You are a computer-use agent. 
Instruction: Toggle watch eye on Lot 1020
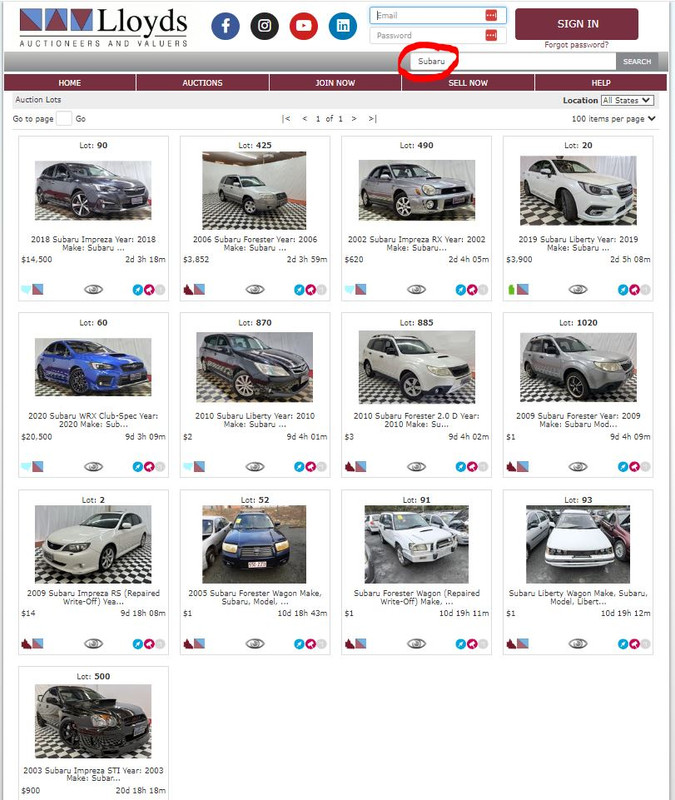pos(578,466)
